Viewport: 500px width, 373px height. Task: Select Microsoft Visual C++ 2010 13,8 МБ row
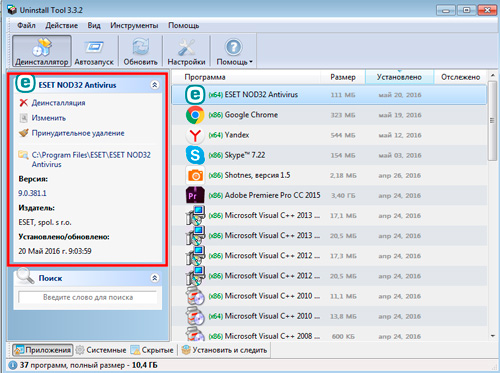coord(329,316)
